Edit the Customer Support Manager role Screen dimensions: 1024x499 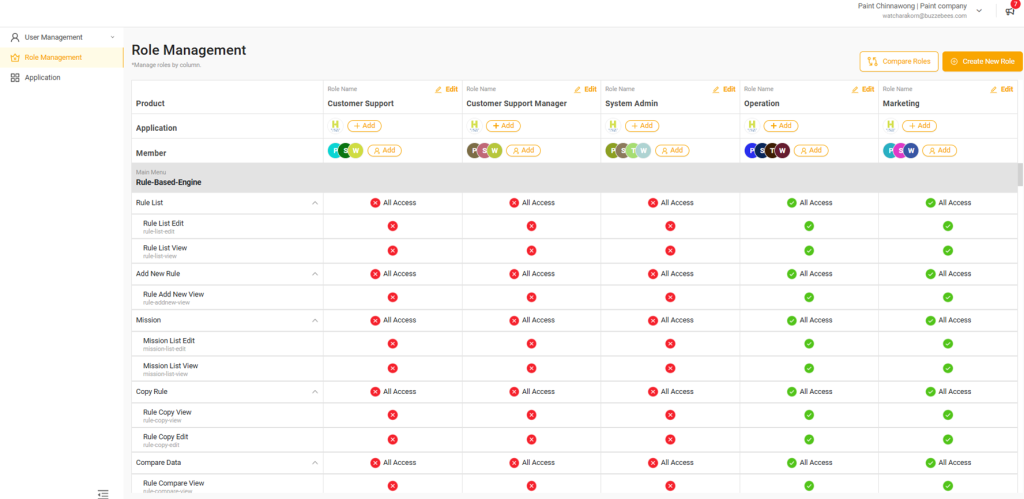click(585, 89)
